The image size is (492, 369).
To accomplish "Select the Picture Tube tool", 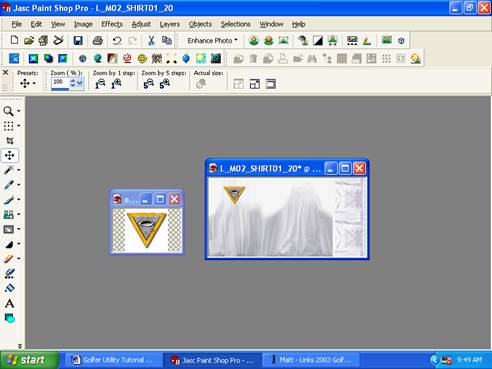I will pyautogui.click(x=10, y=273).
